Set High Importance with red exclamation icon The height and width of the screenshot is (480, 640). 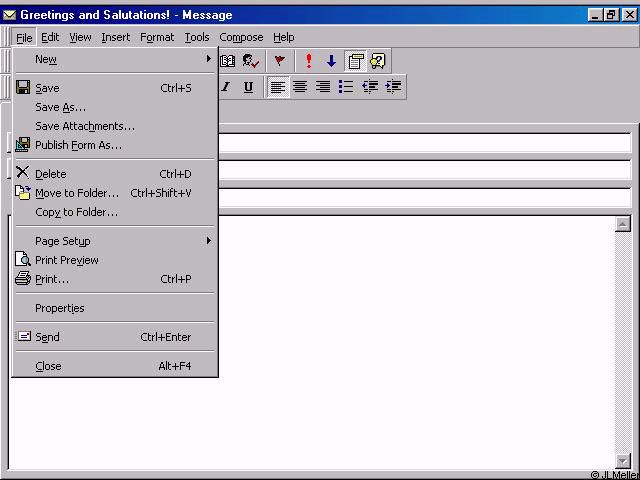click(309, 61)
